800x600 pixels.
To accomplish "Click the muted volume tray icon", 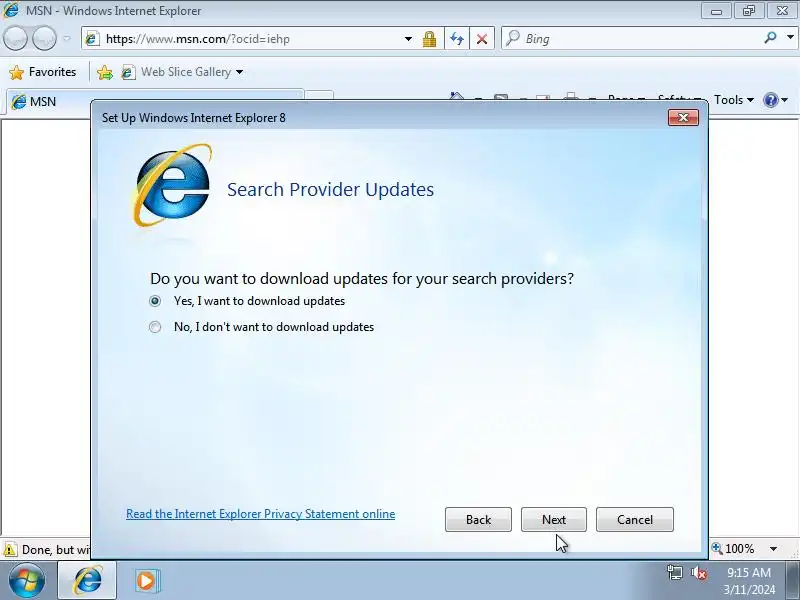I will coord(698,573).
